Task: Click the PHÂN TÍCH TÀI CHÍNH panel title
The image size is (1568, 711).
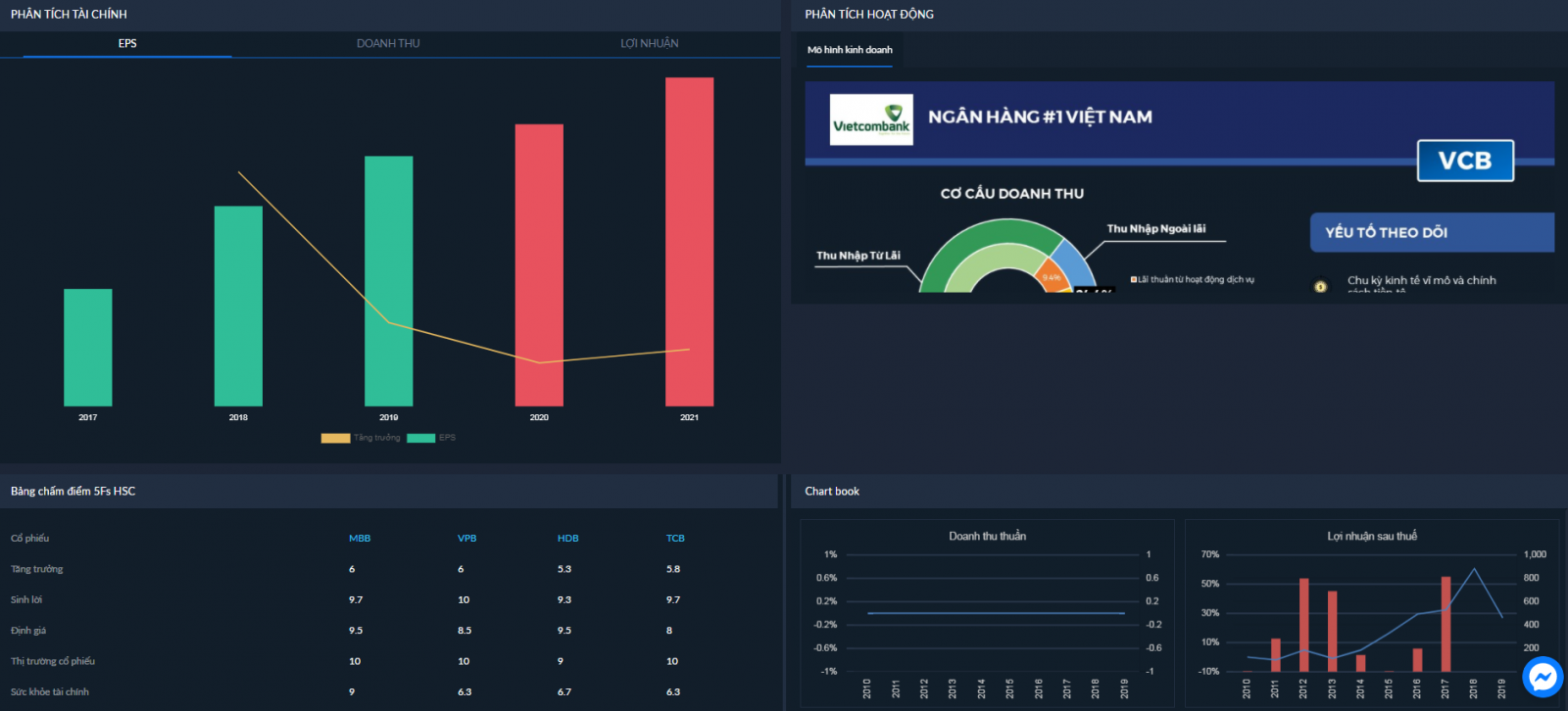Action: pyautogui.click(x=69, y=15)
